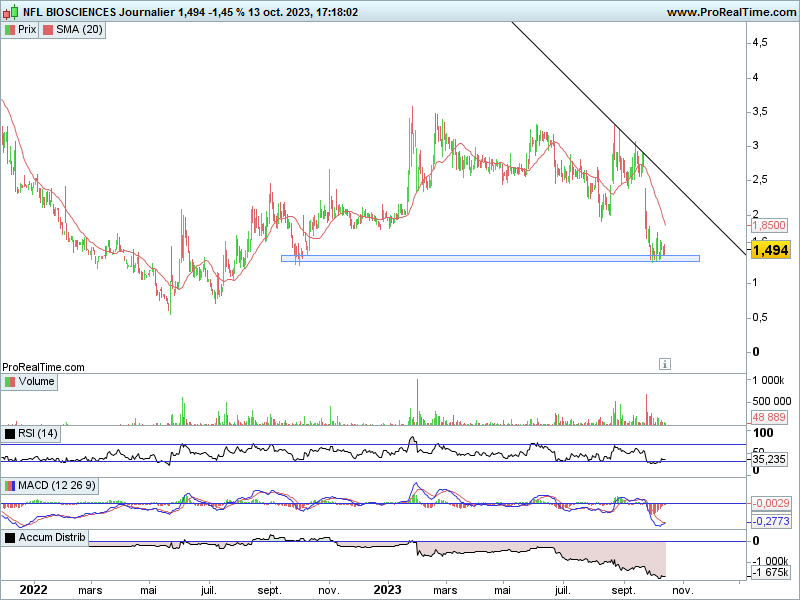Click the 100 RSI axis label
The image size is (800, 600).
tap(763, 433)
